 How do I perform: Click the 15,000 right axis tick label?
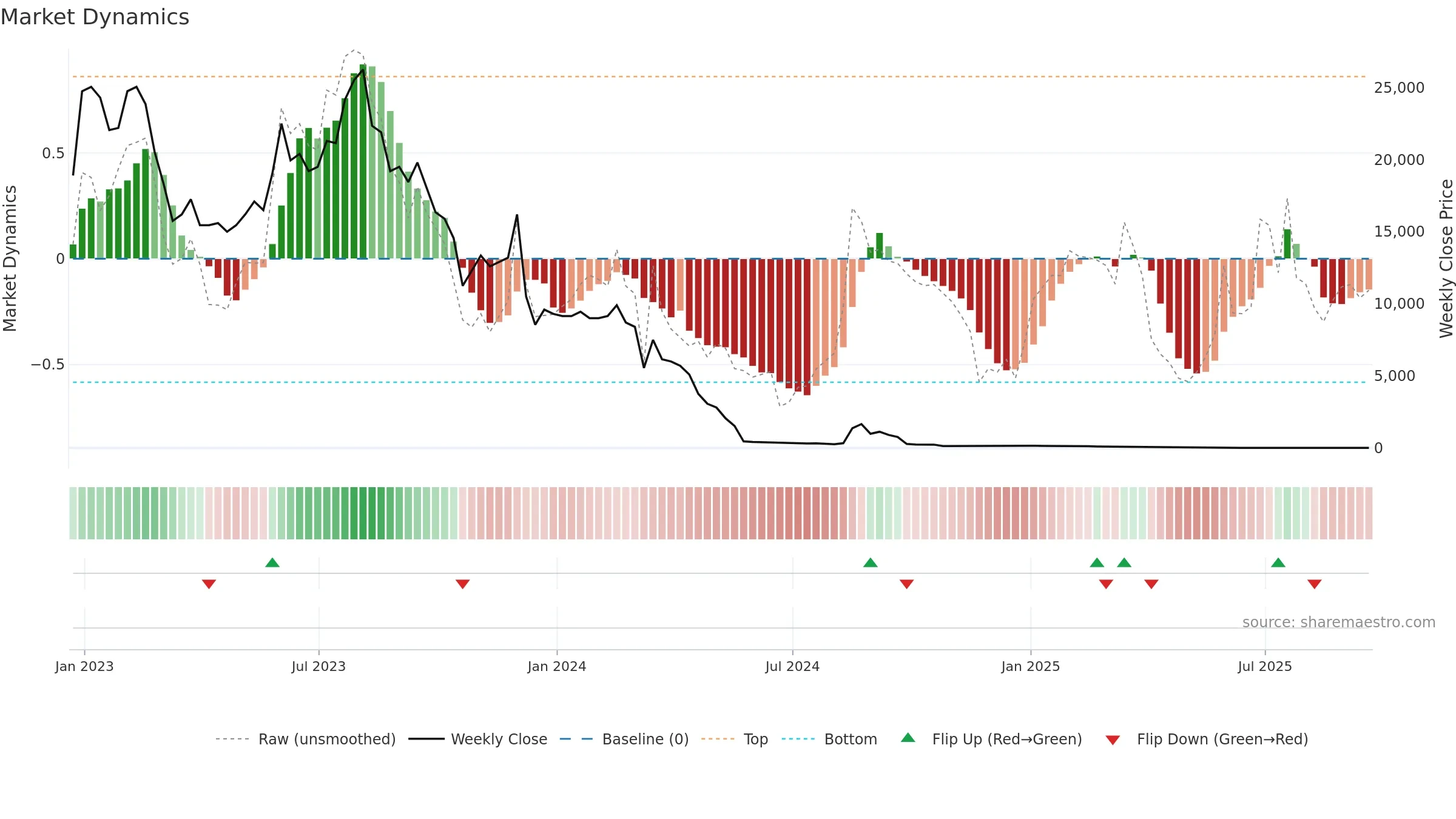click(x=1399, y=232)
